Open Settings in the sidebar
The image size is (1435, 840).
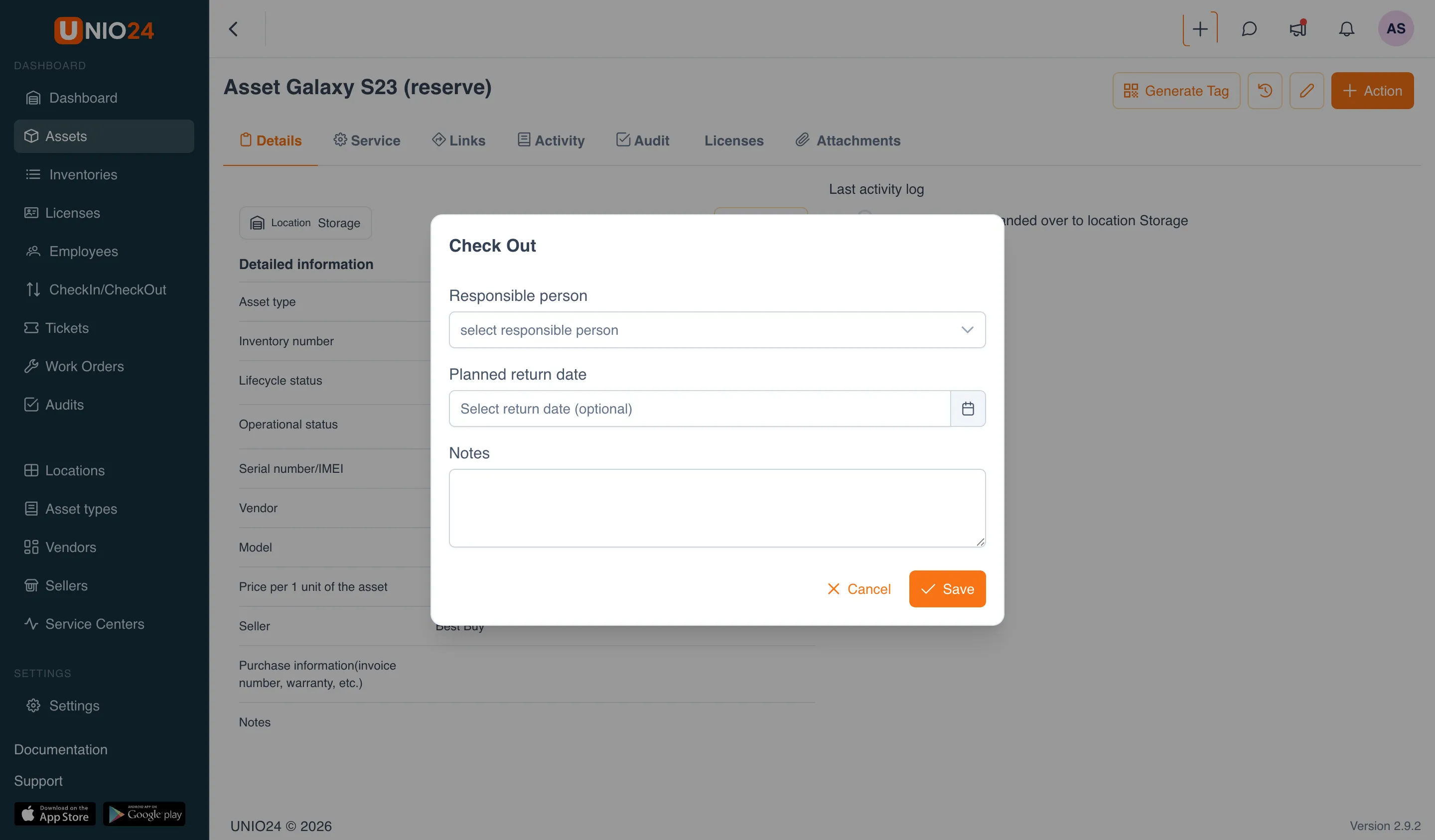click(x=104, y=705)
